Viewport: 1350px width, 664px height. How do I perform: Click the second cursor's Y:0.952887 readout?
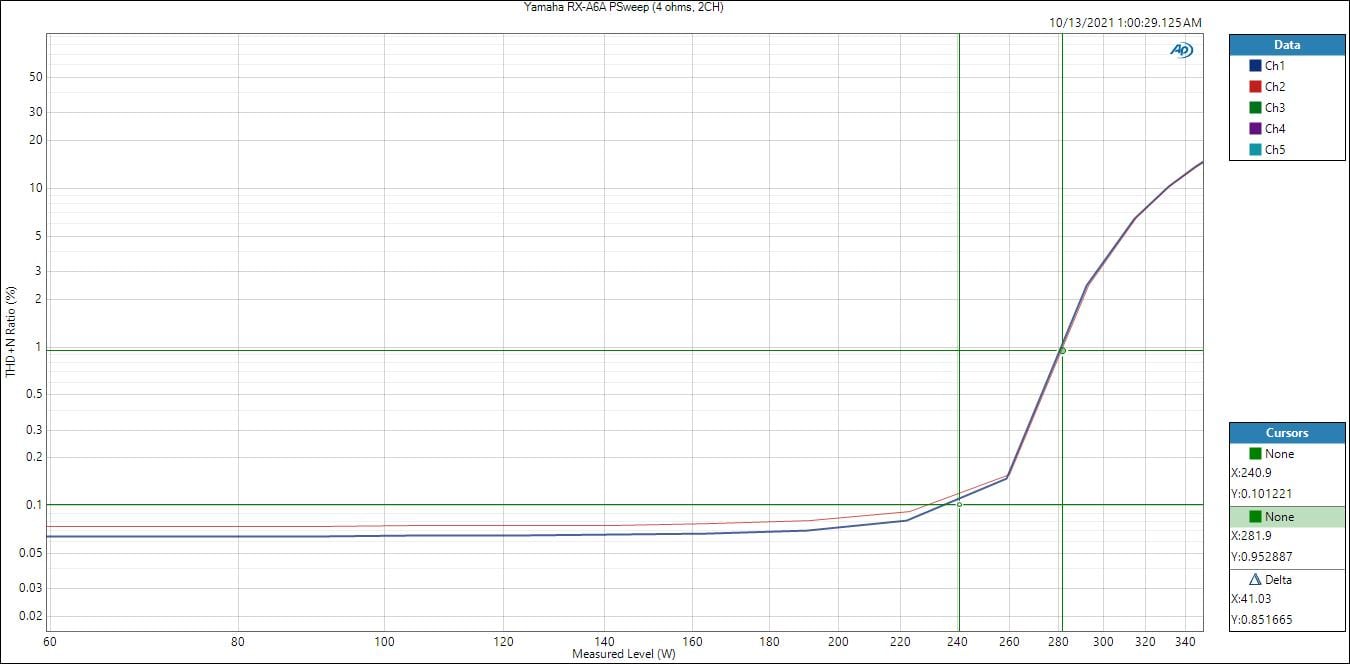(x=1262, y=556)
